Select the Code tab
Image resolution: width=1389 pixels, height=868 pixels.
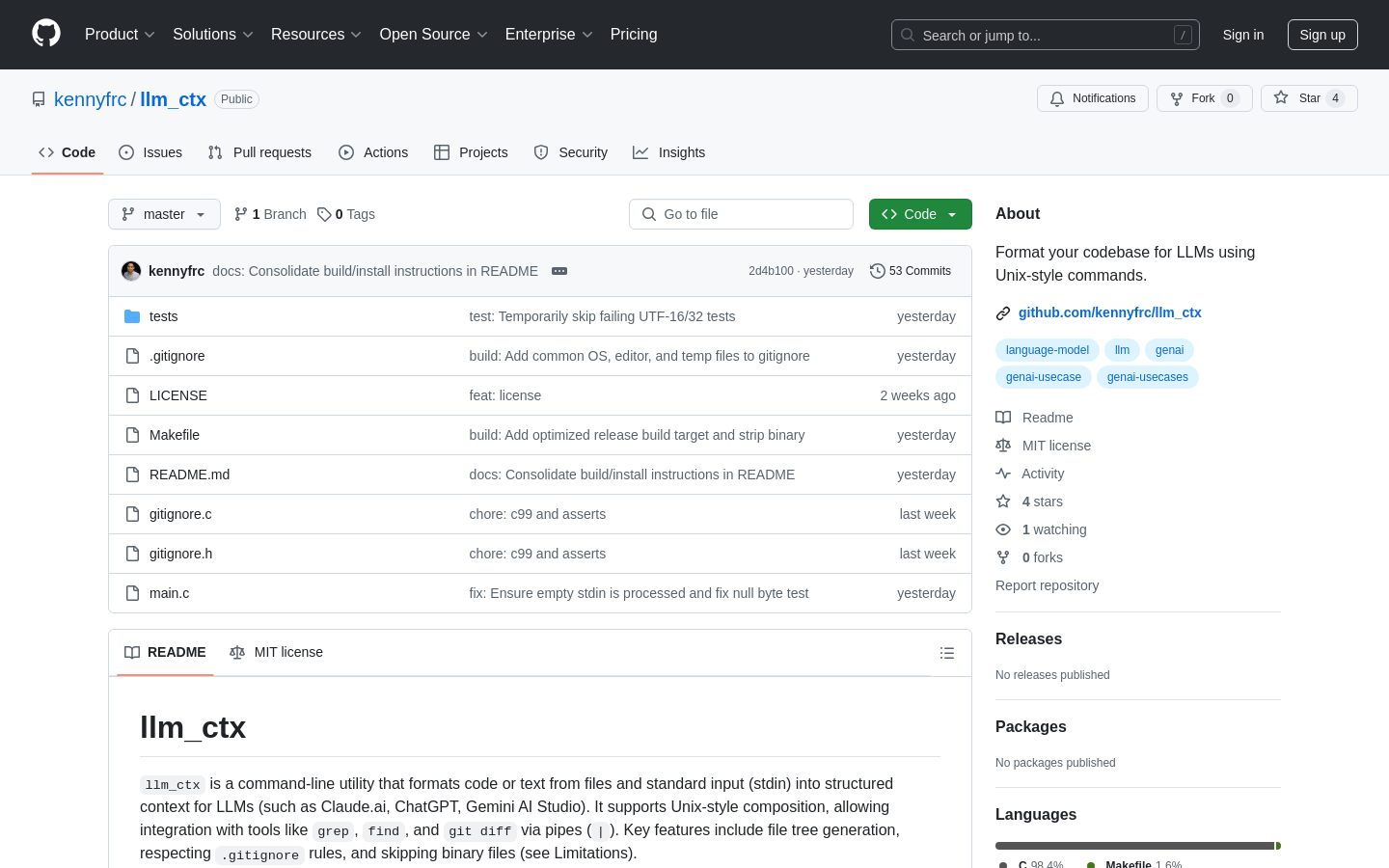tap(68, 152)
